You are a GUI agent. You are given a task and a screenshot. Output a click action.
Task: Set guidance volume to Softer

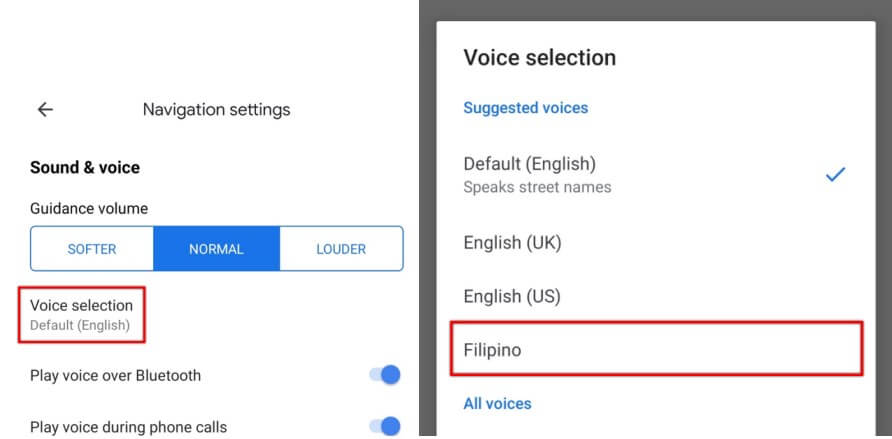pyautogui.click(x=92, y=249)
